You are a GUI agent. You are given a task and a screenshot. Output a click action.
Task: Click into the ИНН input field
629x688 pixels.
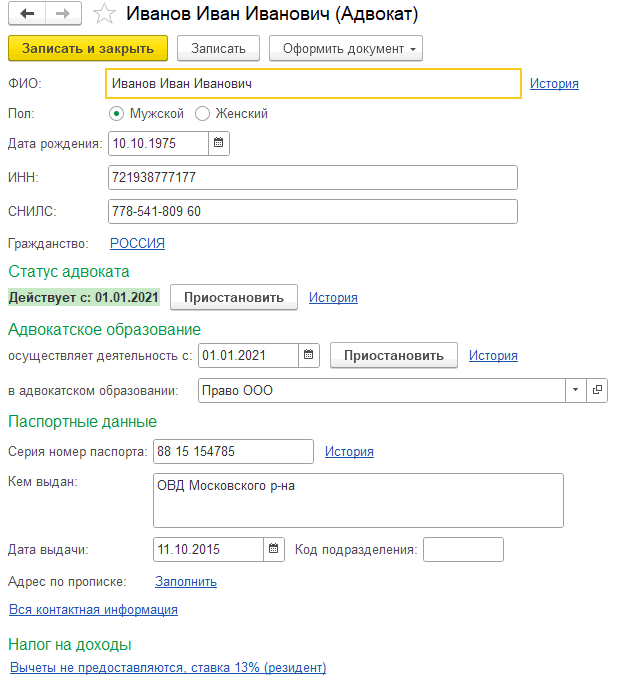point(311,177)
